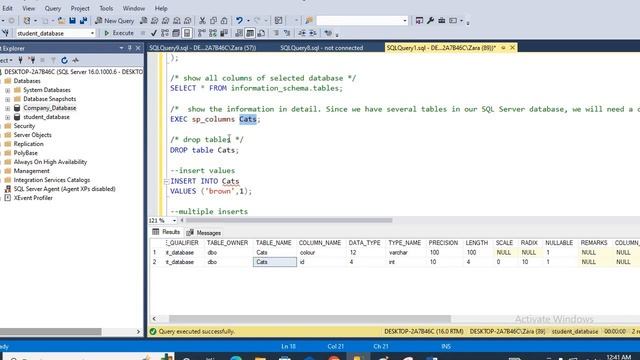Click the 'colour' cell in results
640x360 pixels.
coord(320,253)
